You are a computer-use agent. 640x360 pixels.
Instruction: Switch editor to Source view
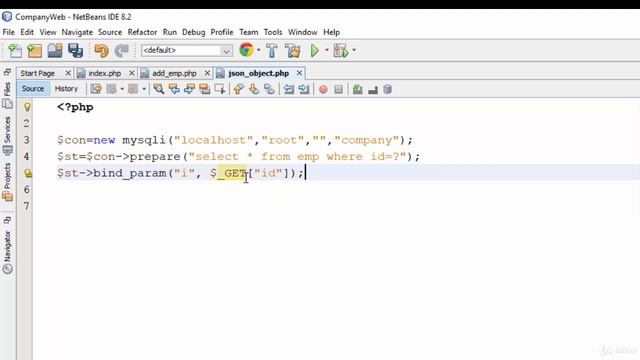tap(33, 89)
